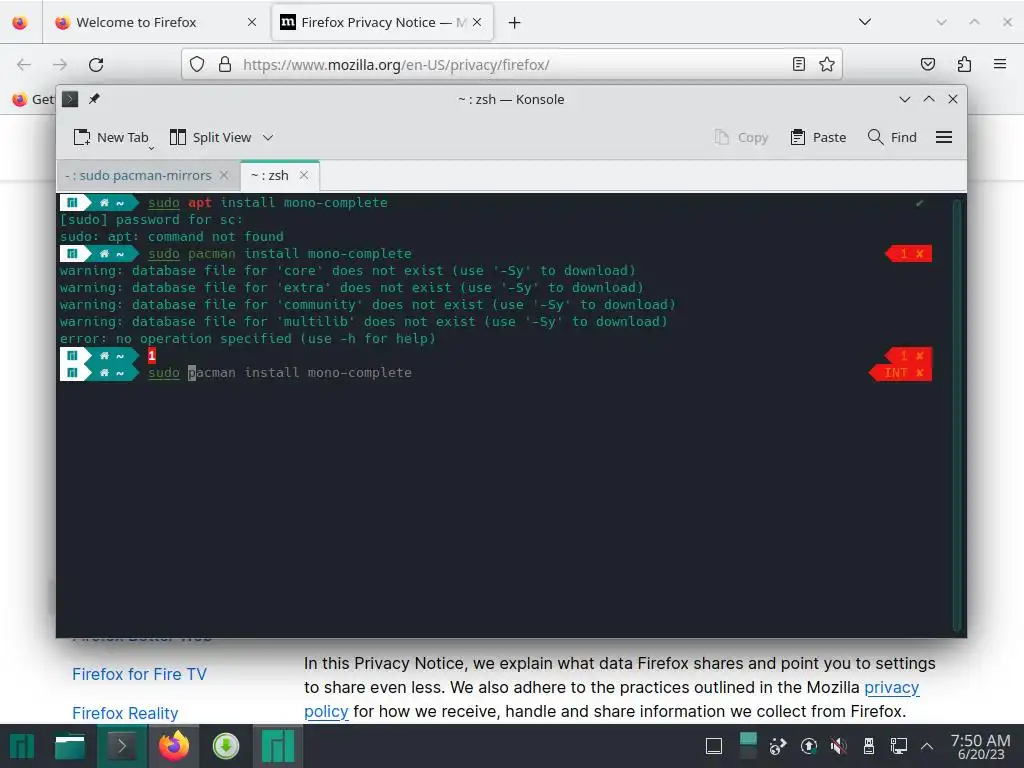The image size is (1024, 768).
Task: Close the Welcome to Firefox tab
Action: (251, 22)
